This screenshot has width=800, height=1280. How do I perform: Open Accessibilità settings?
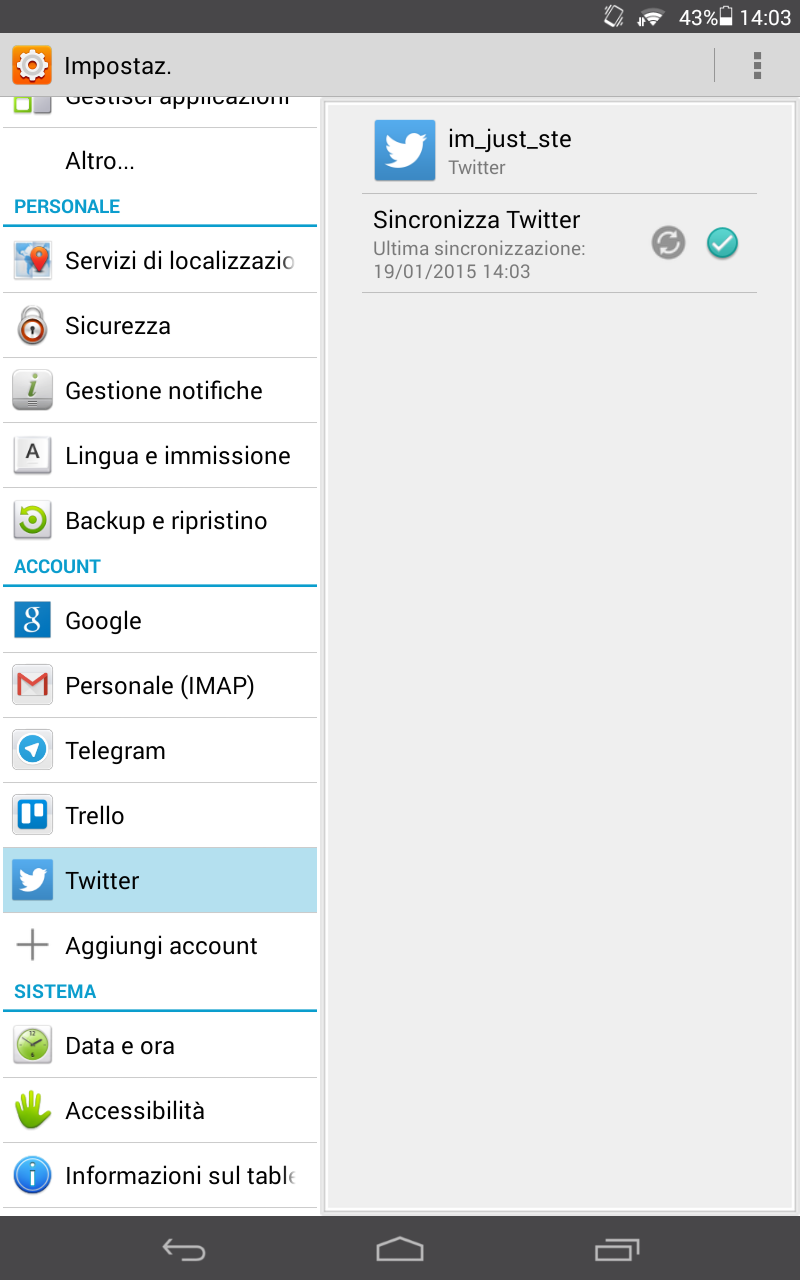(x=160, y=1111)
